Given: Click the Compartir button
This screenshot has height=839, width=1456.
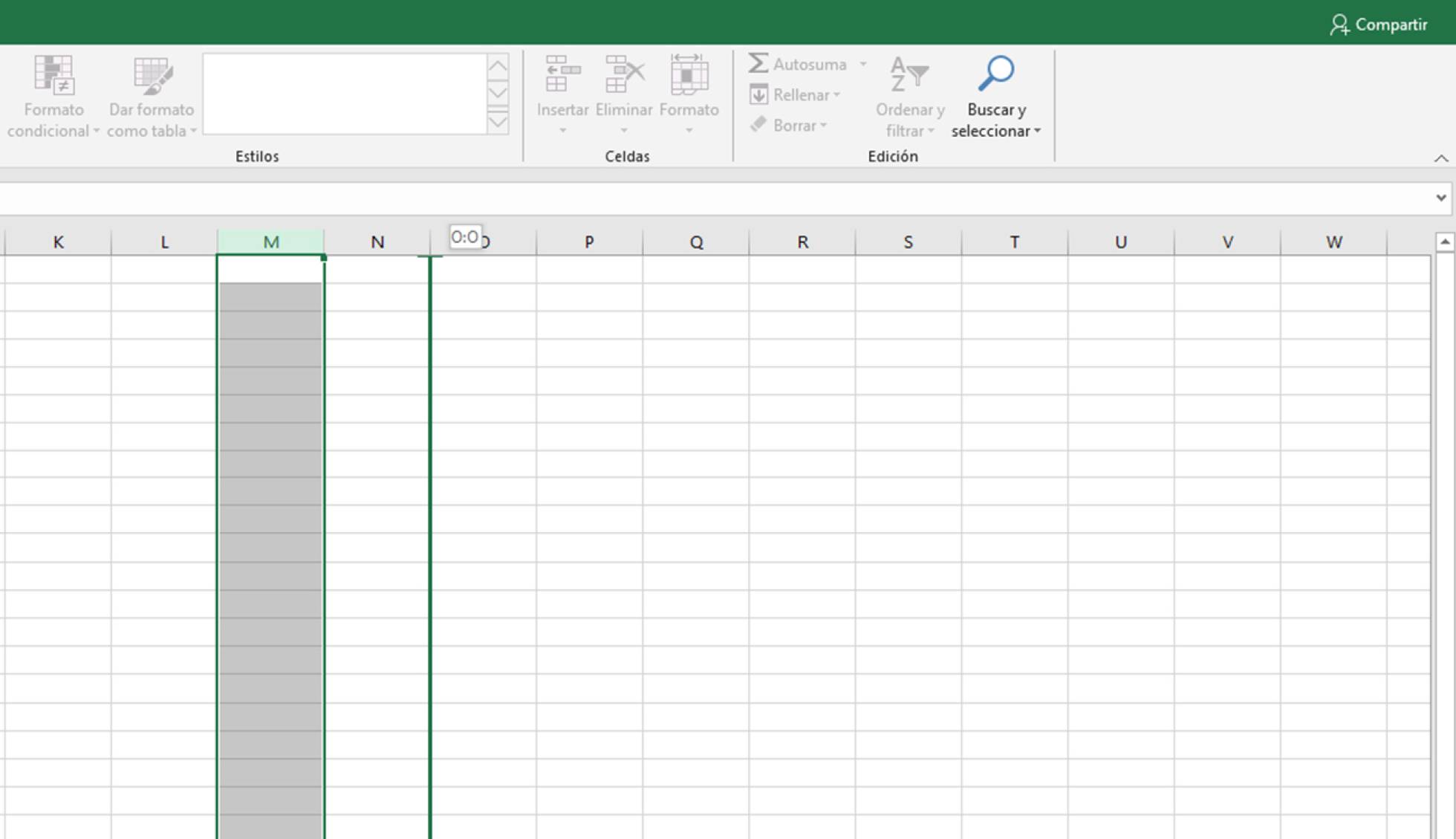Looking at the screenshot, I should pyautogui.click(x=1379, y=23).
